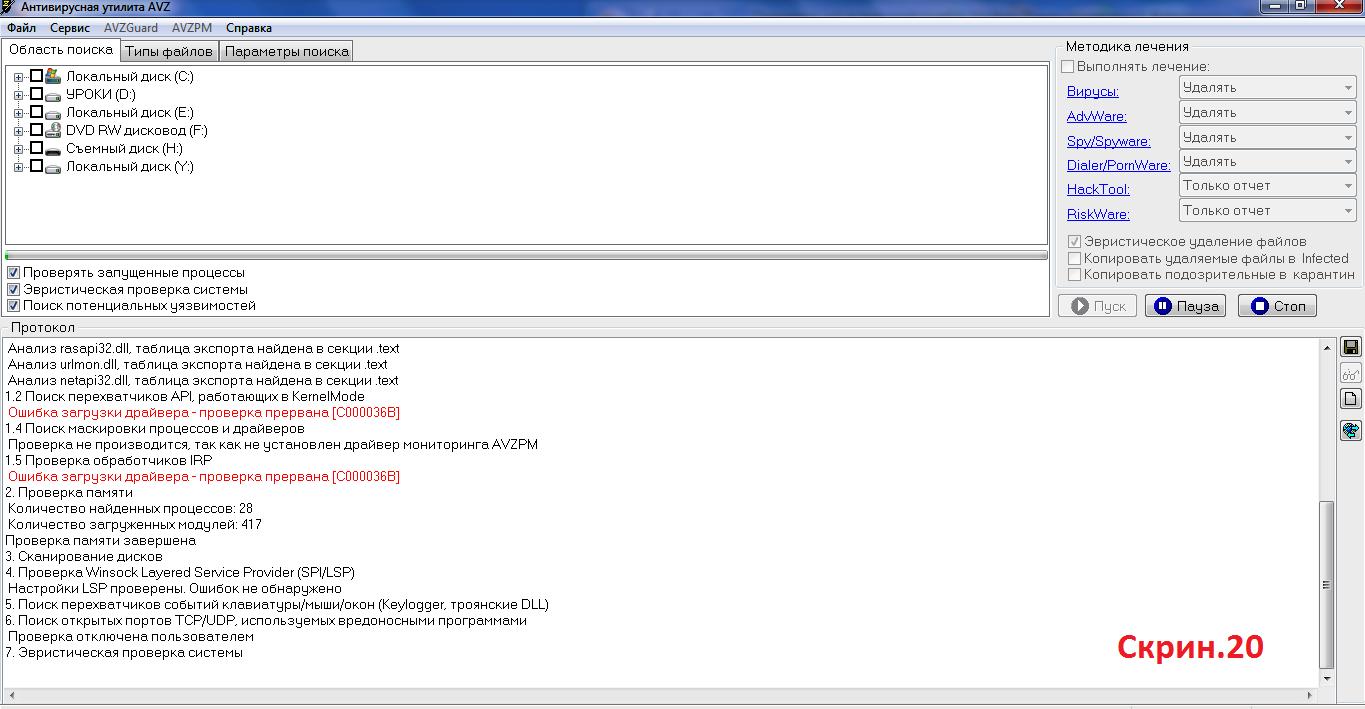Click the drive icon of Локальный диск (Y:)

[53, 167]
